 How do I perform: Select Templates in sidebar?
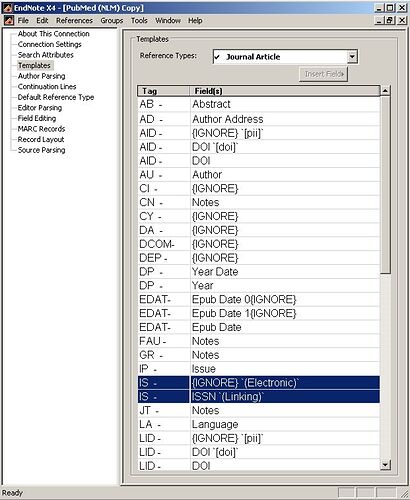34,65
